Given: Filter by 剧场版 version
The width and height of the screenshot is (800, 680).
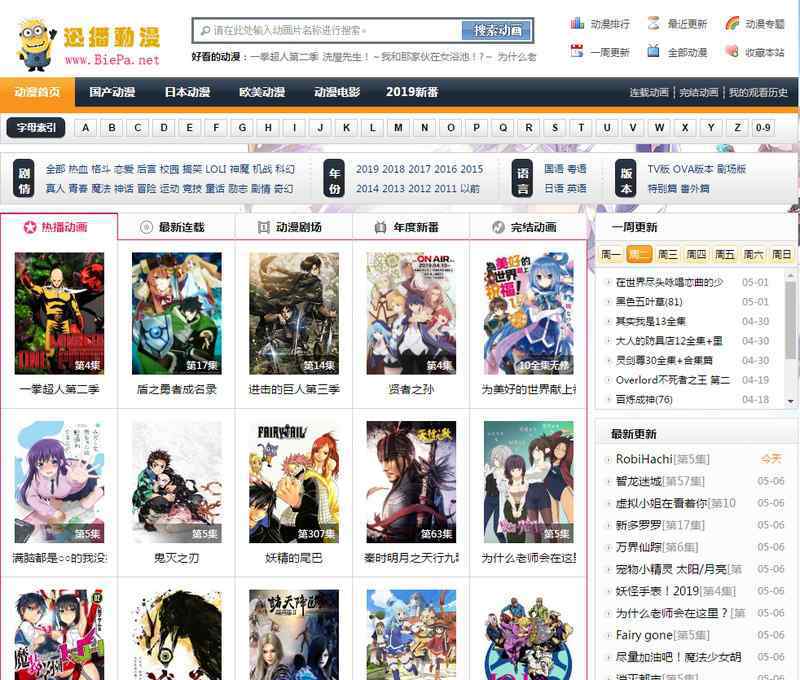Looking at the screenshot, I should click(731, 169).
